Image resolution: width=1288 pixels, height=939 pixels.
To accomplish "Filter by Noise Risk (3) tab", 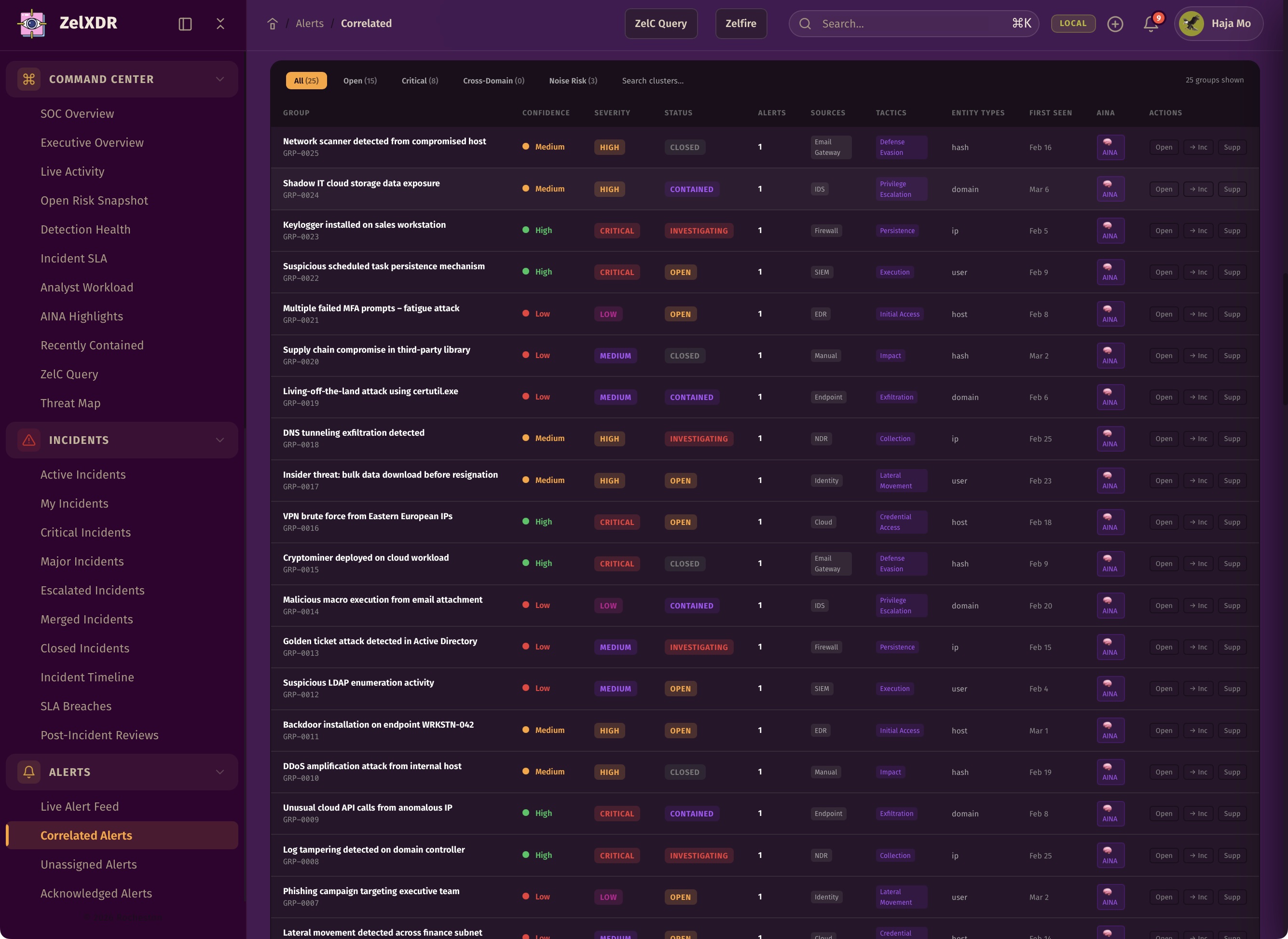I will coord(573,81).
